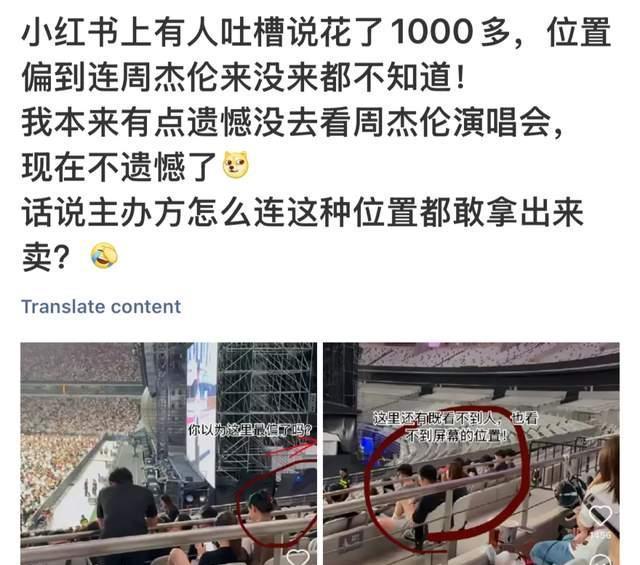Select the opening line mentioning 小红书
This screenshot has width=640, height=565.
(x=316, y=32)
